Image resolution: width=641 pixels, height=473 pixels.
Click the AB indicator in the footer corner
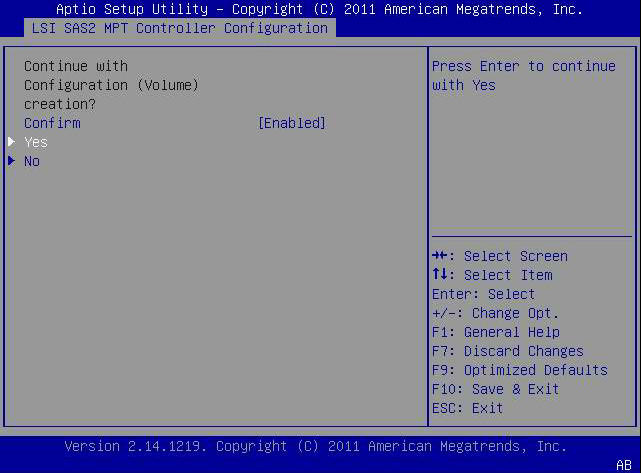624,465
